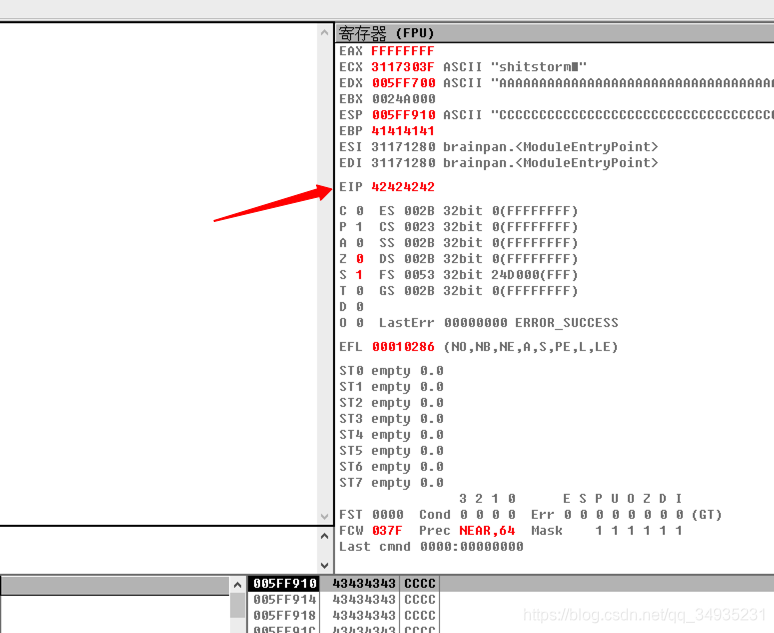The height and width of the screenshot is (633, 774).
Task: Toggle the A auxiliary flag bit
Action: [360, 243]
